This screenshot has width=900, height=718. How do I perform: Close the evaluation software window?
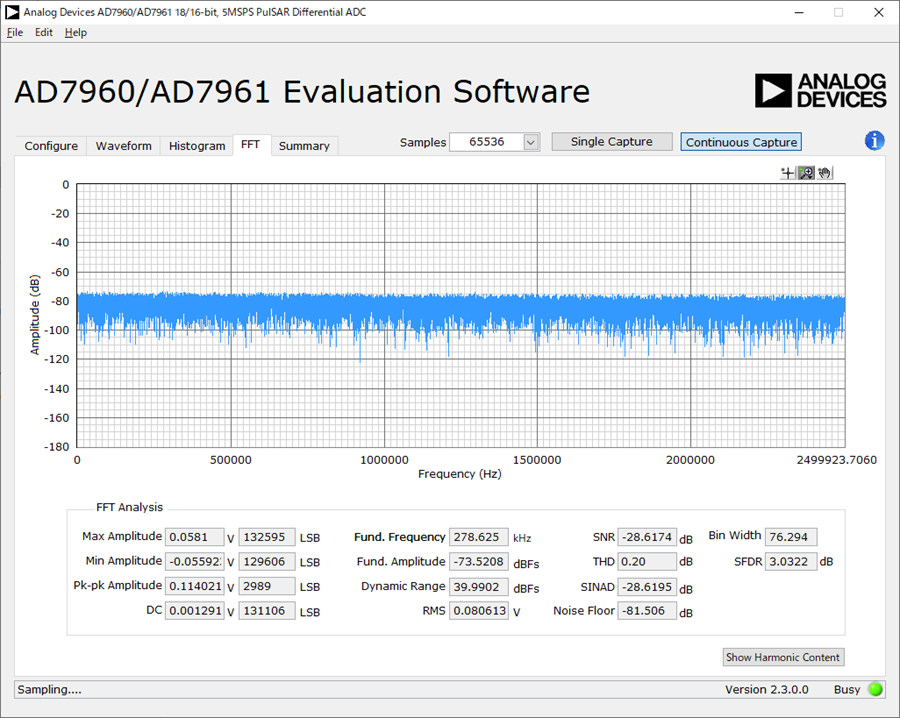[x=878, y=12]
